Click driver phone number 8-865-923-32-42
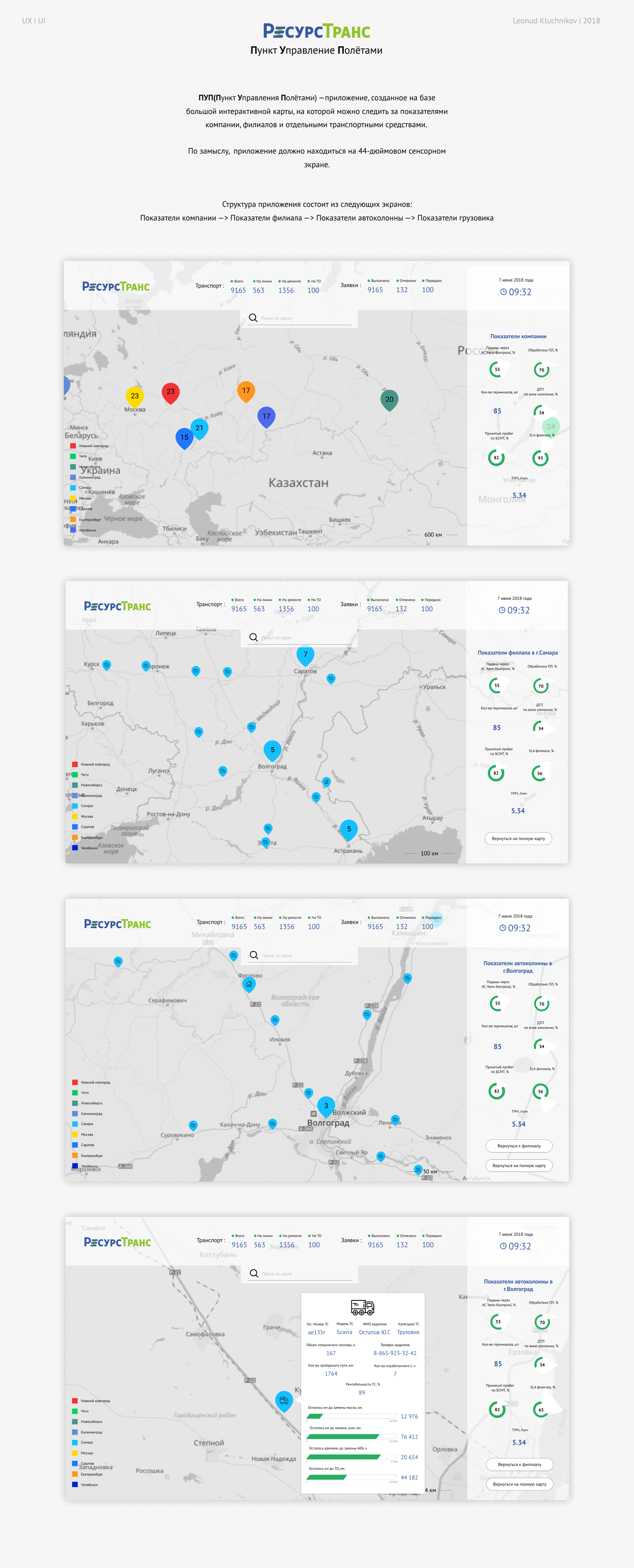Screen dimensions: 634x1568 [394, 1353]
